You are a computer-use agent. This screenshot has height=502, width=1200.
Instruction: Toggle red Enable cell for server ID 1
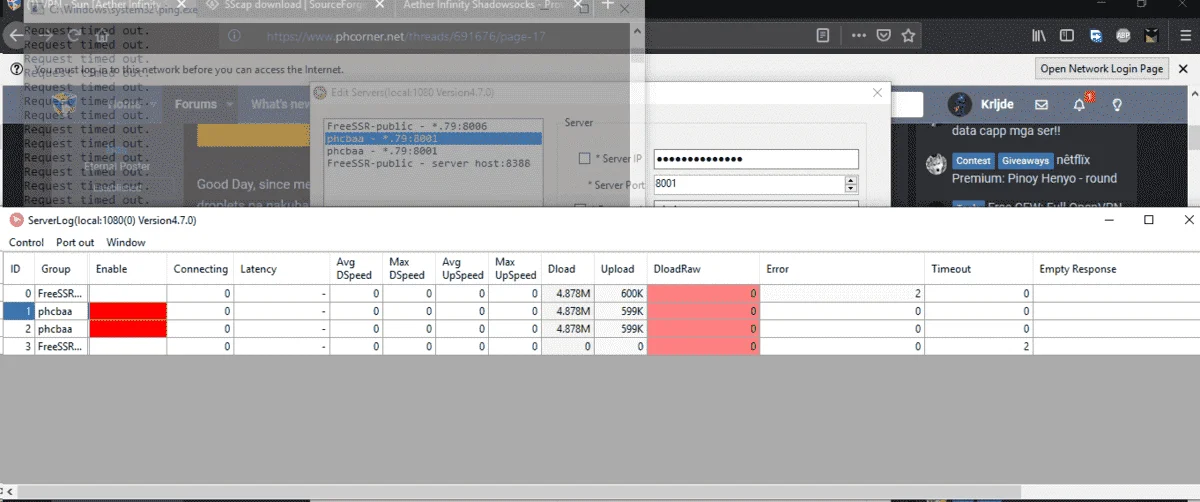[x=128, y=311]
